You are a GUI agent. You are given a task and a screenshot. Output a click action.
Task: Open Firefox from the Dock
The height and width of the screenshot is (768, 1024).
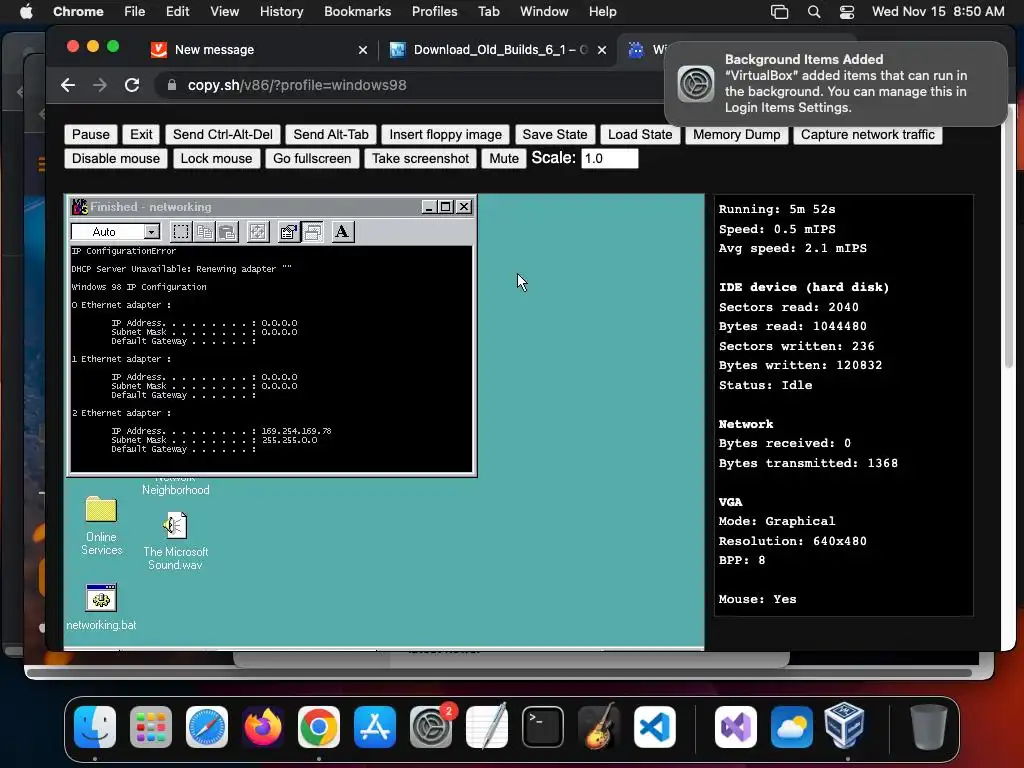(263, 727)
